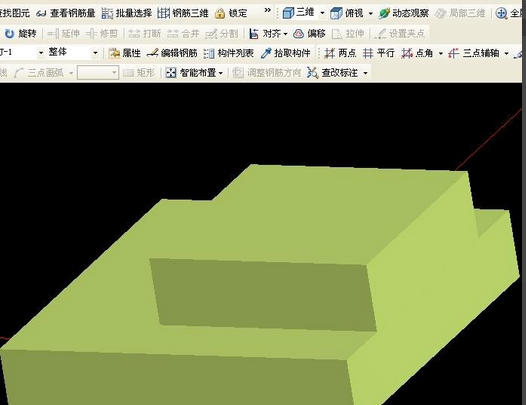Click the 合并 merge tool
526x405 pixels.
pyautogui.click(x=183, y=34)
